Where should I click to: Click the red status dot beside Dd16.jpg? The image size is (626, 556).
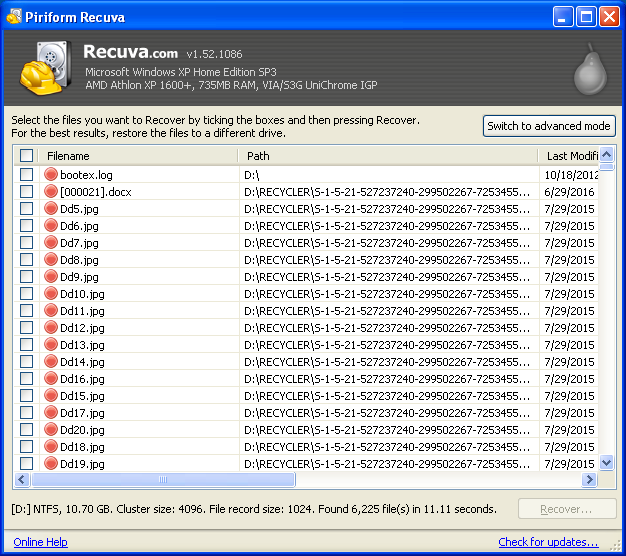click(51, 378)
